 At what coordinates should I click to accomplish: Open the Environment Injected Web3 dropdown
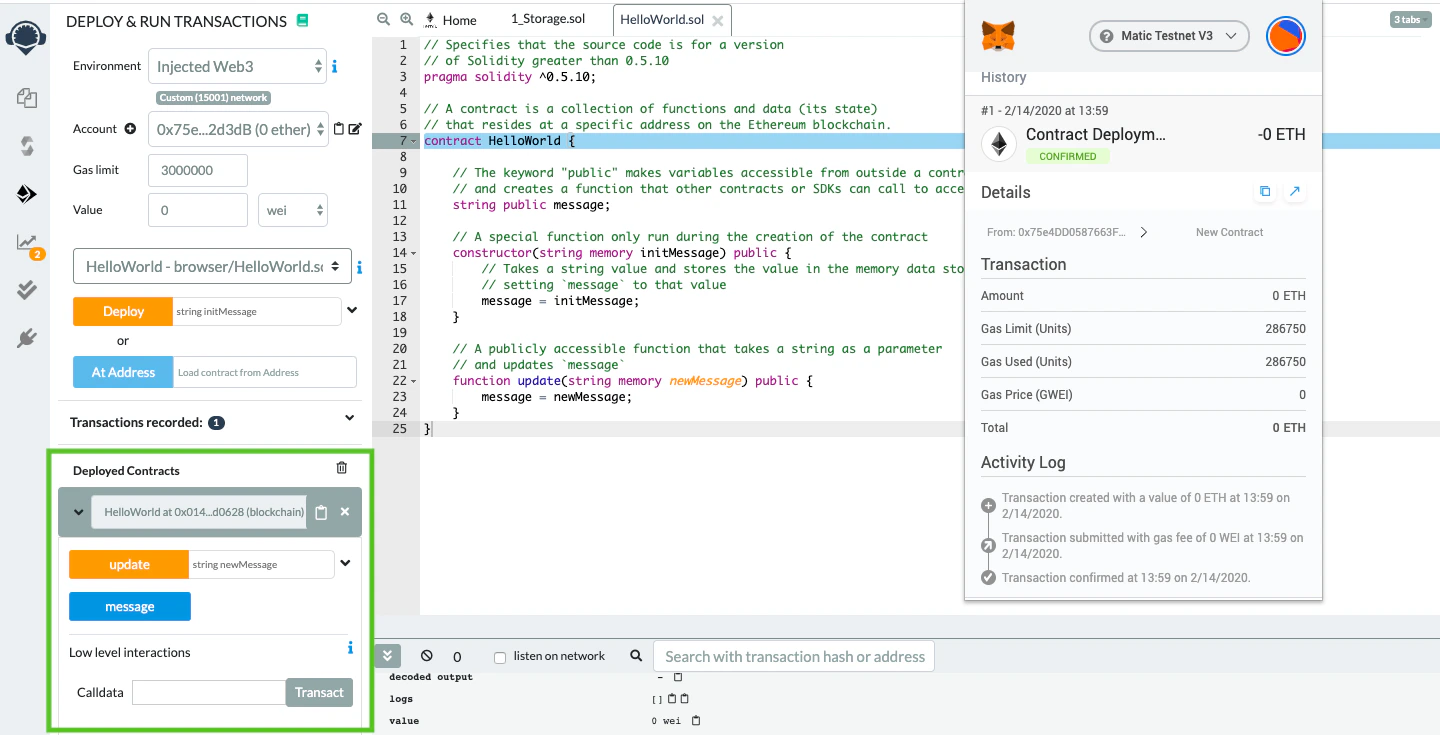238,66
